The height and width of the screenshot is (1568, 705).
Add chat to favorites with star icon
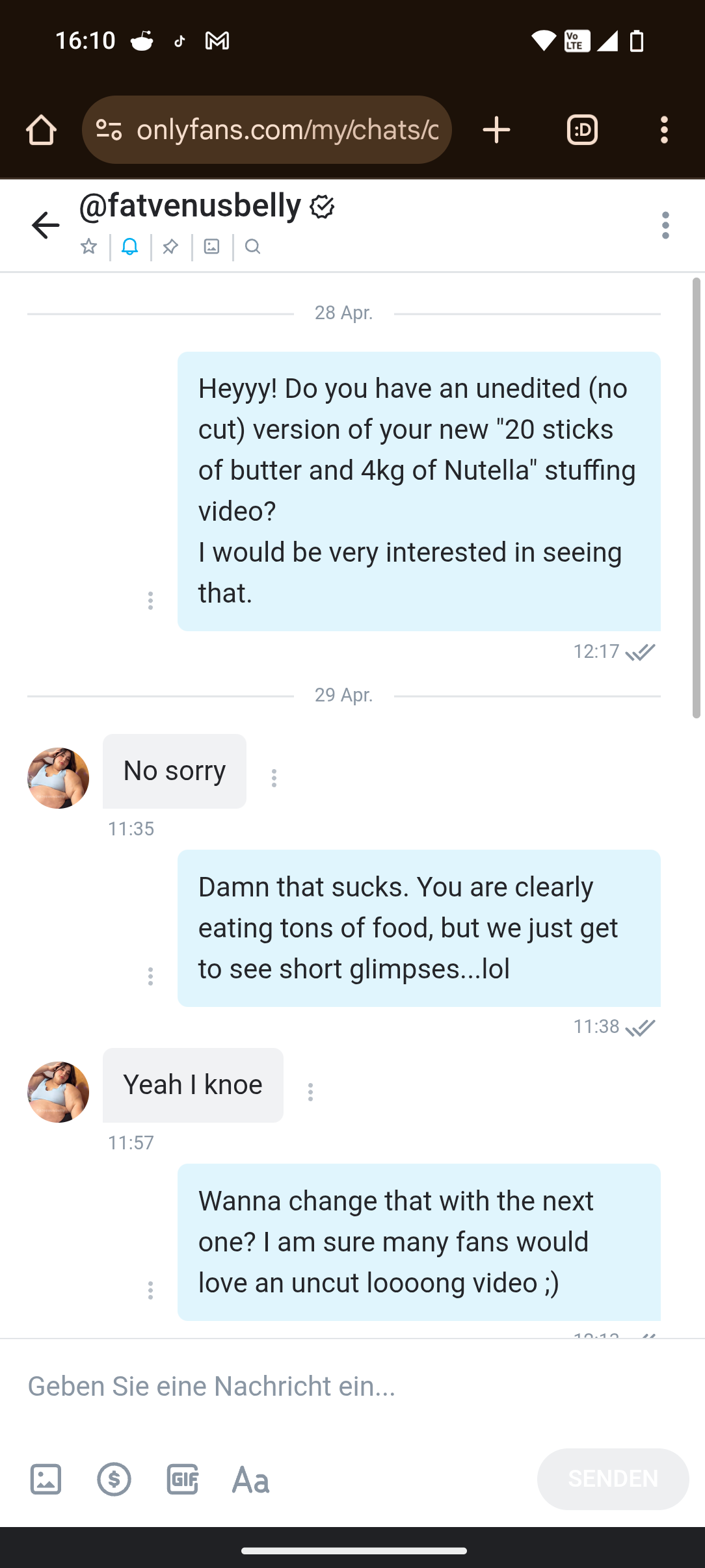[89, 246]
